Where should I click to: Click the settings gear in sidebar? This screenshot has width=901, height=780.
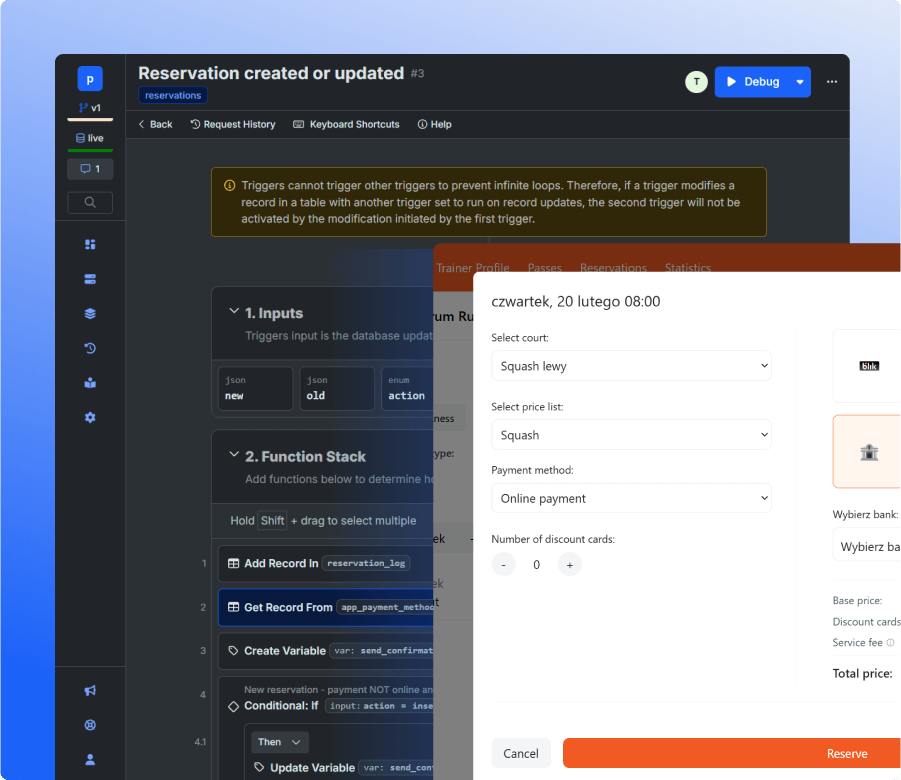90,417
